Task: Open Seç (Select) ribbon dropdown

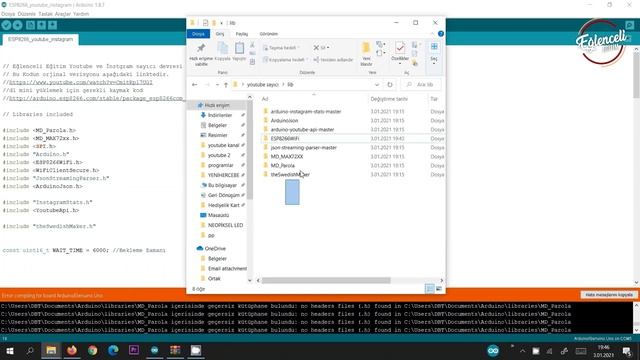Action: pyautogui.click(x=434, y=53)
